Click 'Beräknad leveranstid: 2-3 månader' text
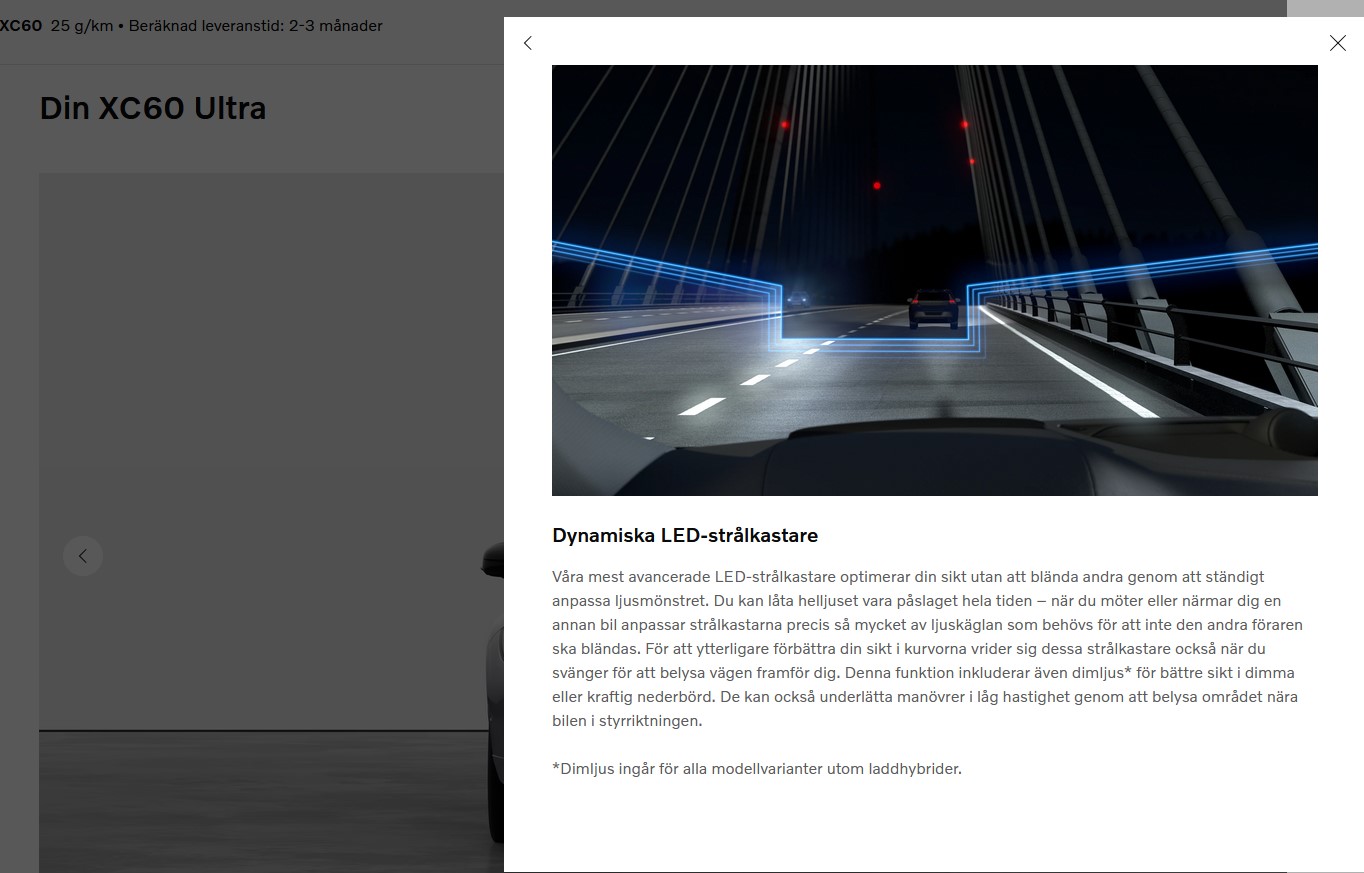 pyautogui.click(x=256, y=26)
